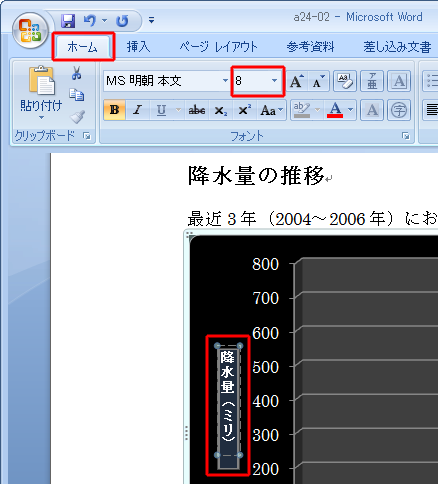Undo the last action
Viewport: 438px width, 484px height.
(x=89, y=21)
